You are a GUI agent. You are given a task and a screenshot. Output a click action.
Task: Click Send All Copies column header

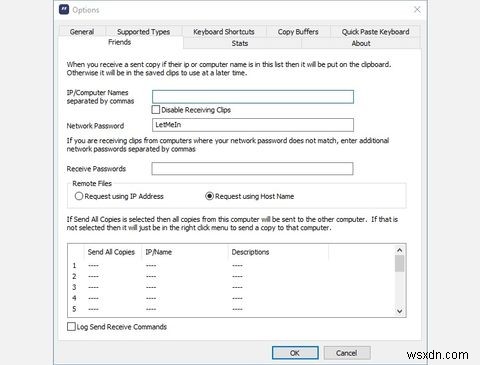click(x=111, y=252)
